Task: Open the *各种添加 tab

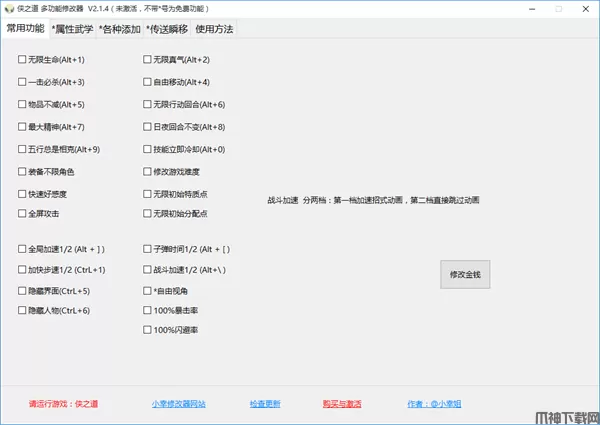Action: (120, 29)
